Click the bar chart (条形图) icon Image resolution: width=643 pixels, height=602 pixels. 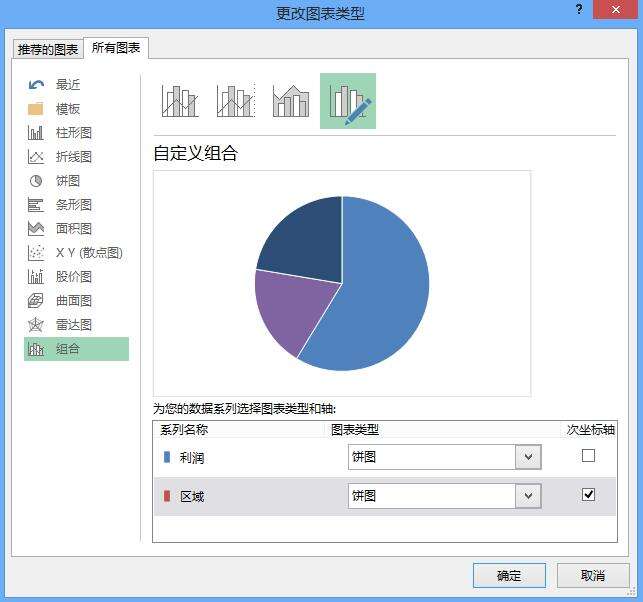(x=36, y=205)
